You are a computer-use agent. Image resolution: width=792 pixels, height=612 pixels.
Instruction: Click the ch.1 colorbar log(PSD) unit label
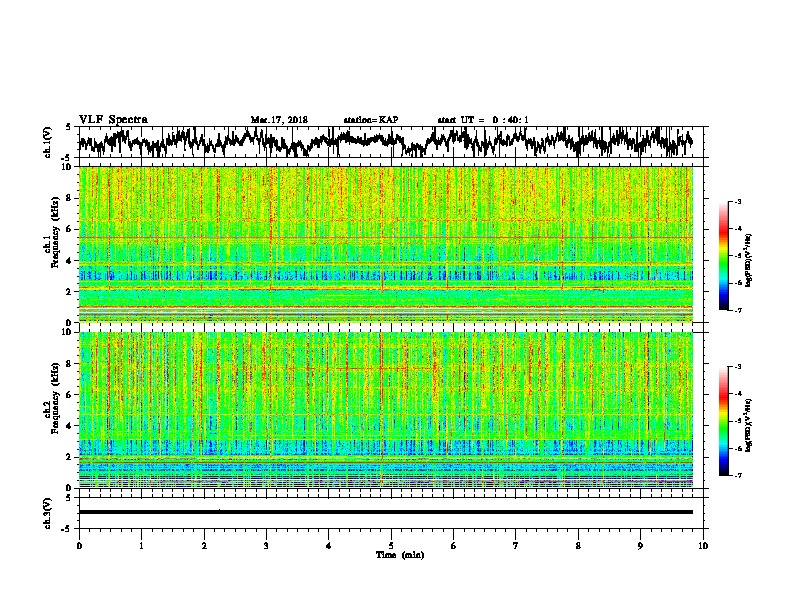tap(749, 261)
